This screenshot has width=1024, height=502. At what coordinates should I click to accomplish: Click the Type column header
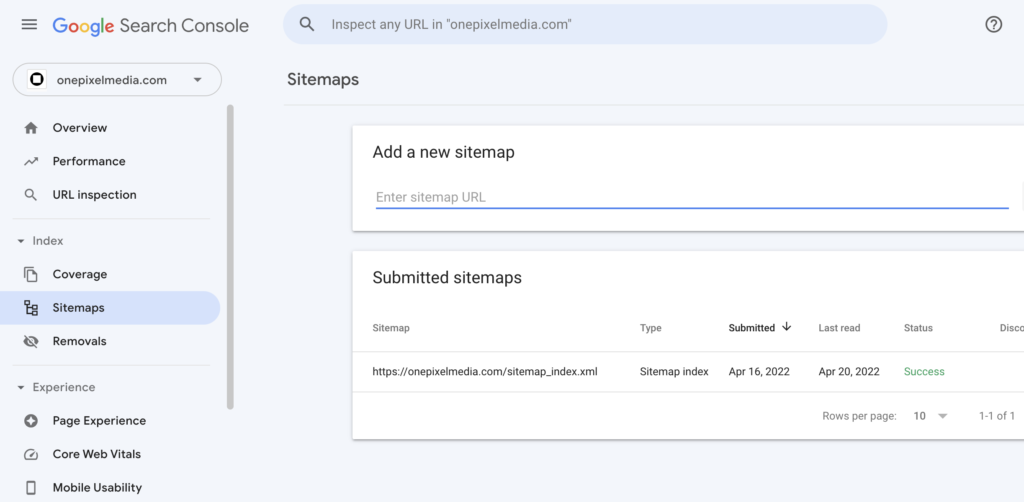(650, 328)
